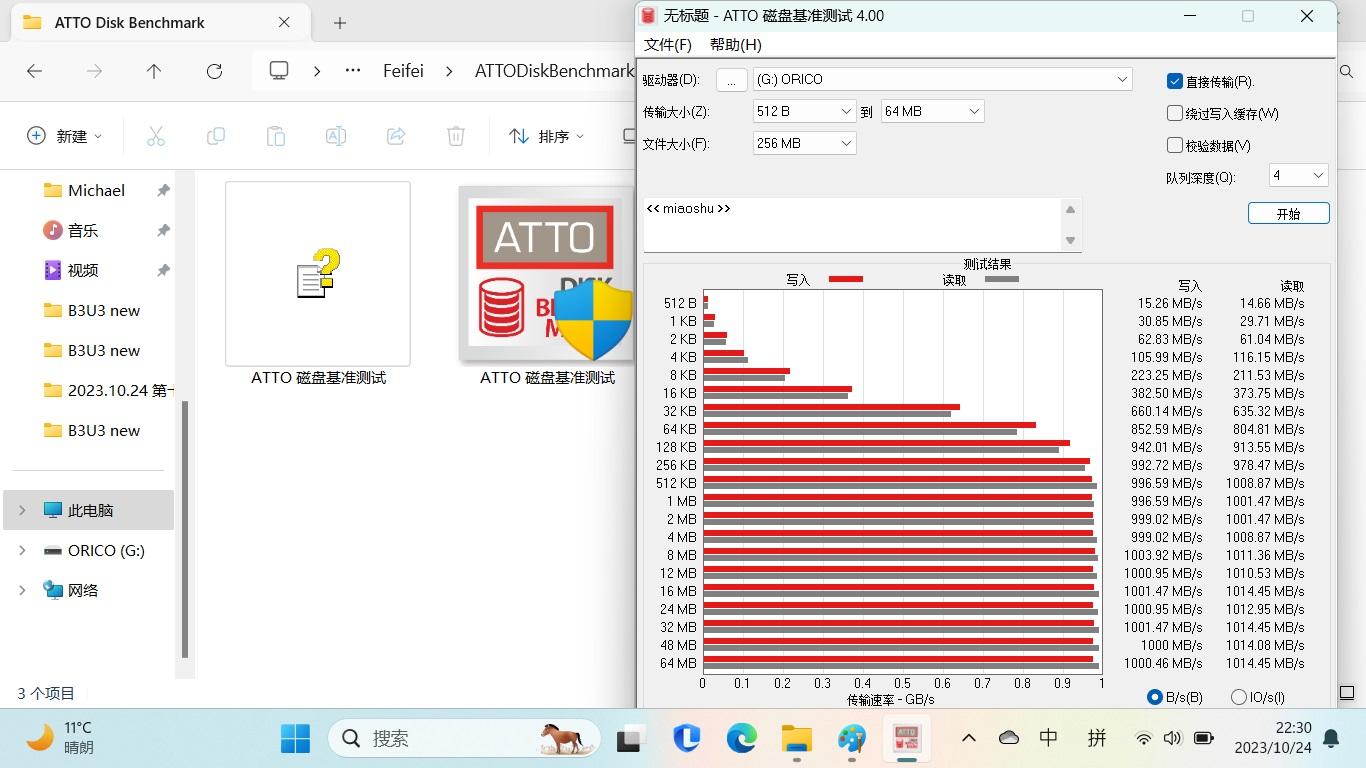The width and height of the screenshot is (1366, 768).
Task: Open the Windows Start menu
Action: tap(295, 739)
